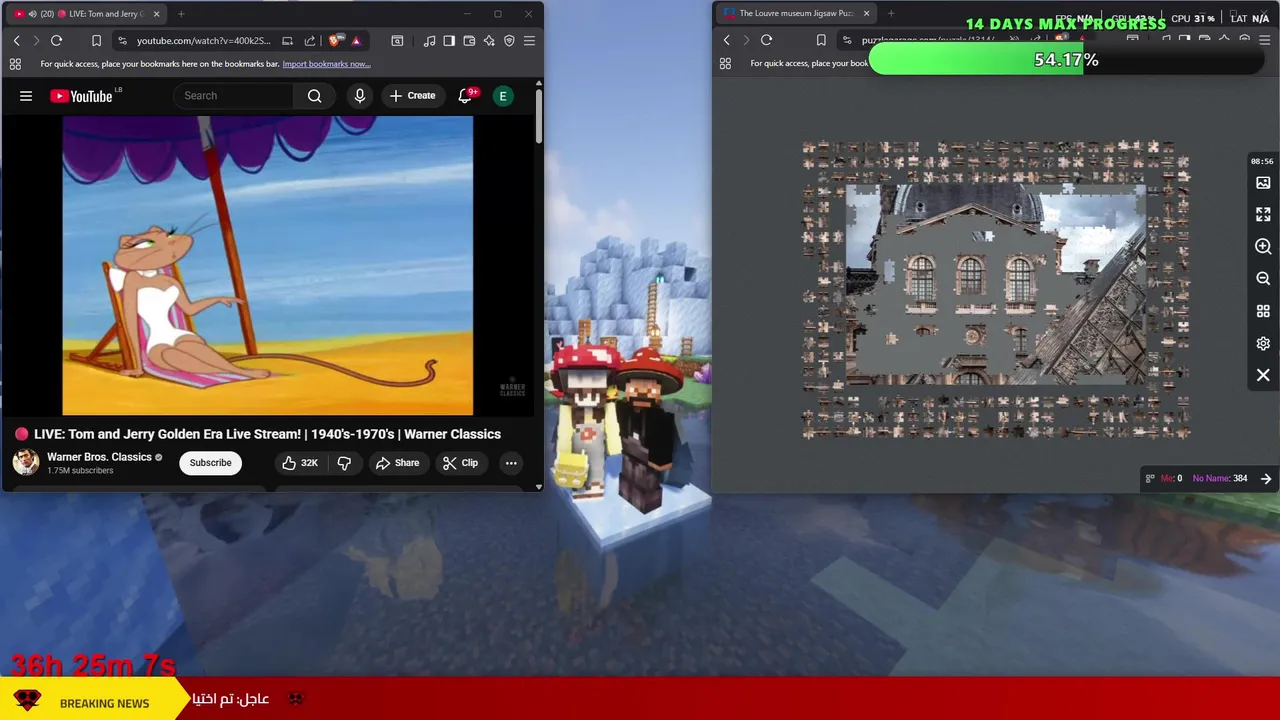Screen dimensions: 1280x720
Task: Open Leo AI sparkle icon in YouTube window
Action: (x=489, y=40)
